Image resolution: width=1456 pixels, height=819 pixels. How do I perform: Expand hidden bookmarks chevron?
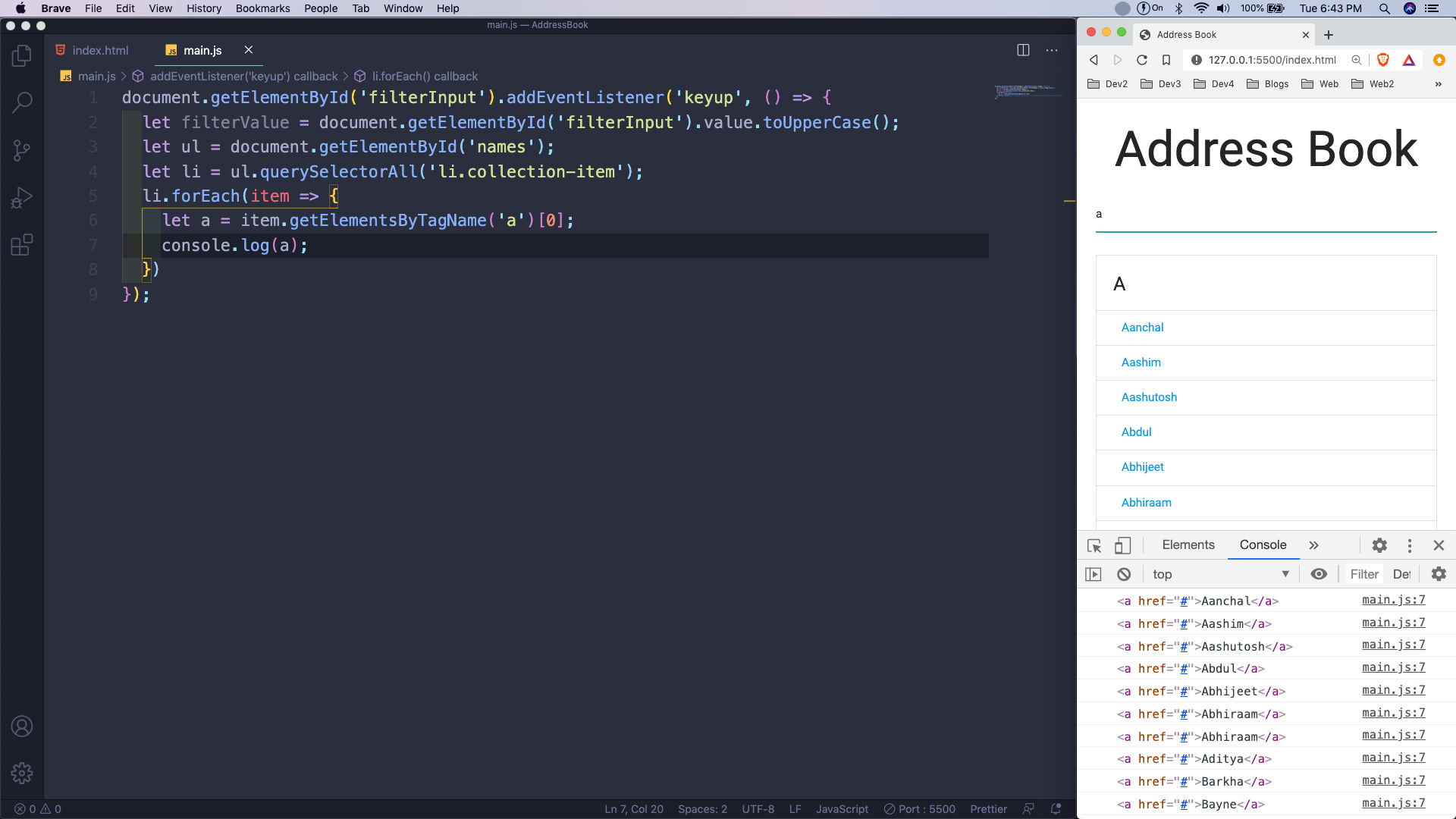click(x=1438, y=84)
